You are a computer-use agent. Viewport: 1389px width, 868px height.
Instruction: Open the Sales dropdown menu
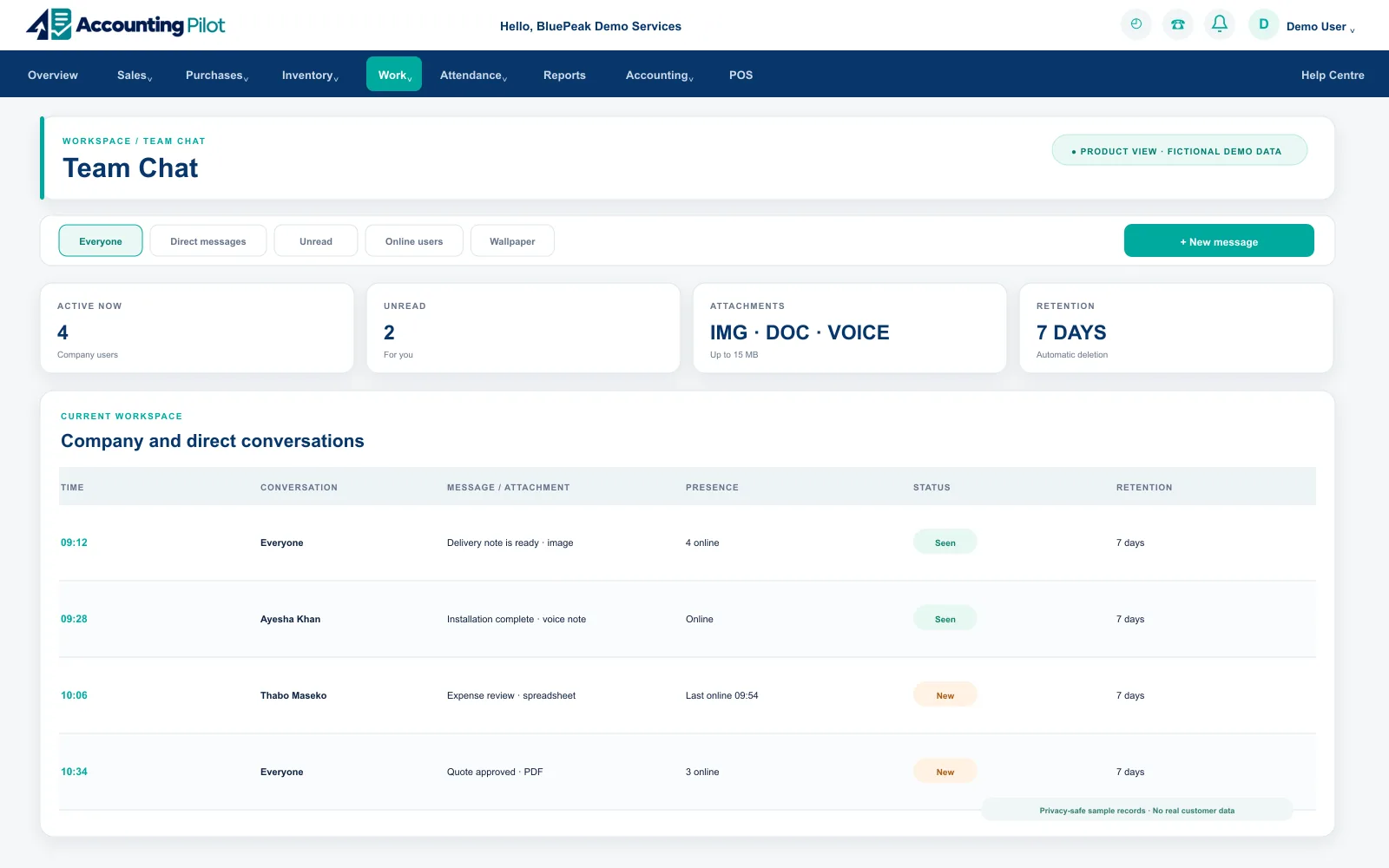(x=135, y=76)
